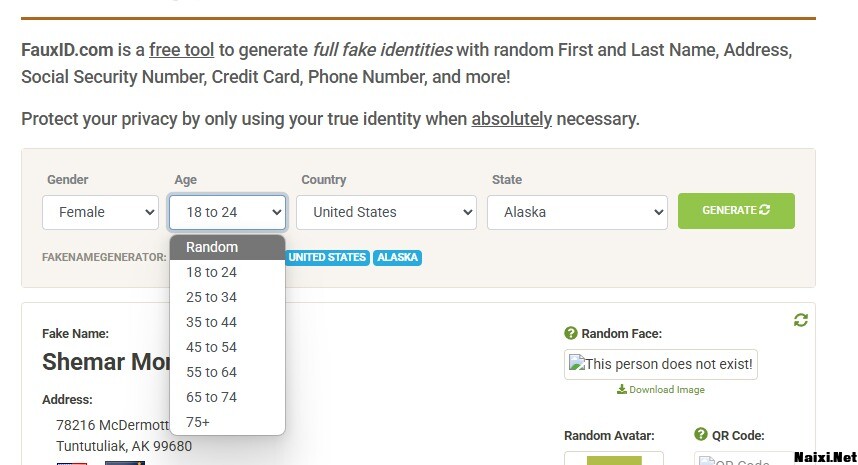Click the Random Face image placeholder
This screenshot has height=465, width=858.
pyautogui.click(x=660, y=364)
